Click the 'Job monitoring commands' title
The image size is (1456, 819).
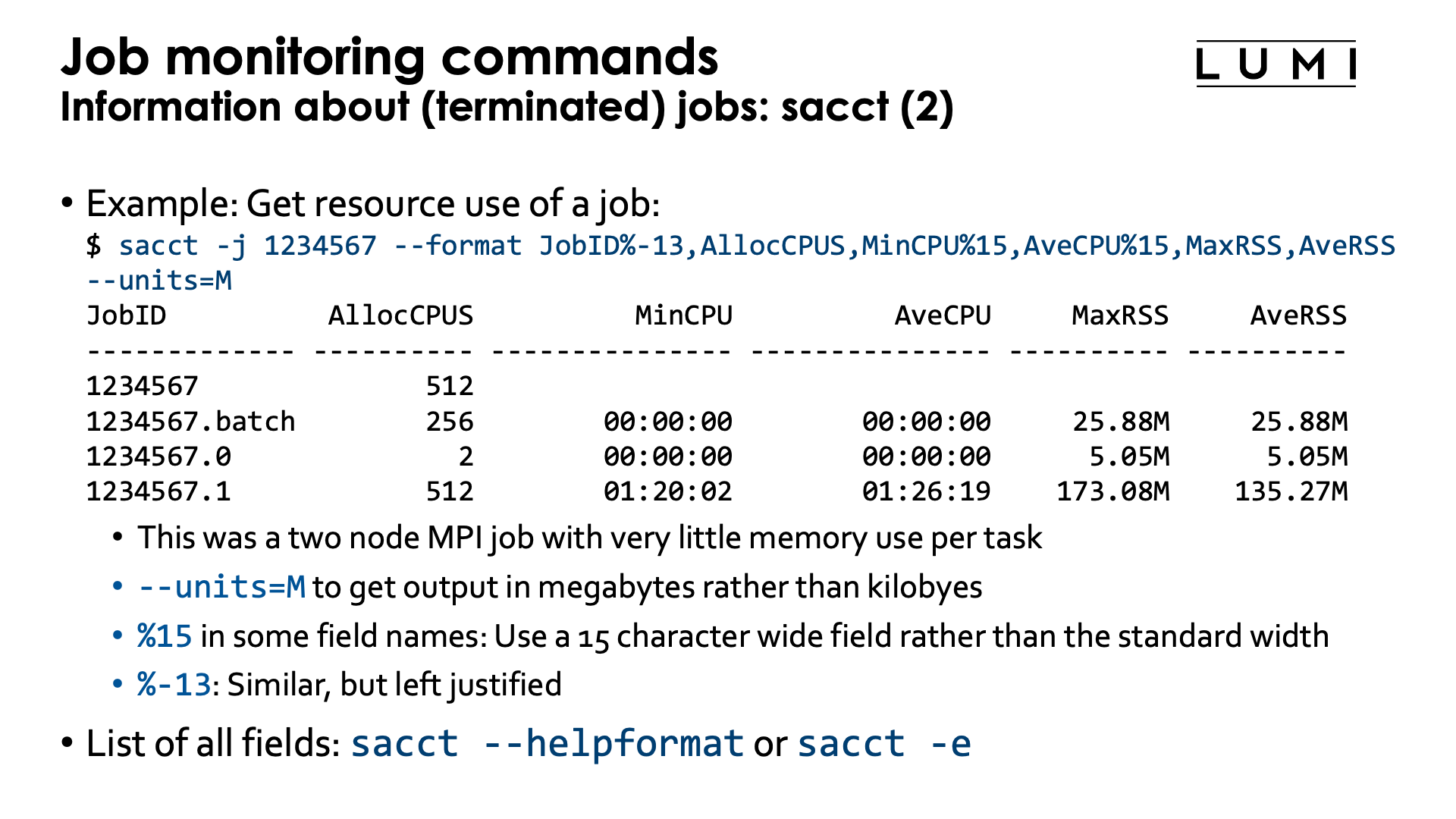click(x=389, y=57)
